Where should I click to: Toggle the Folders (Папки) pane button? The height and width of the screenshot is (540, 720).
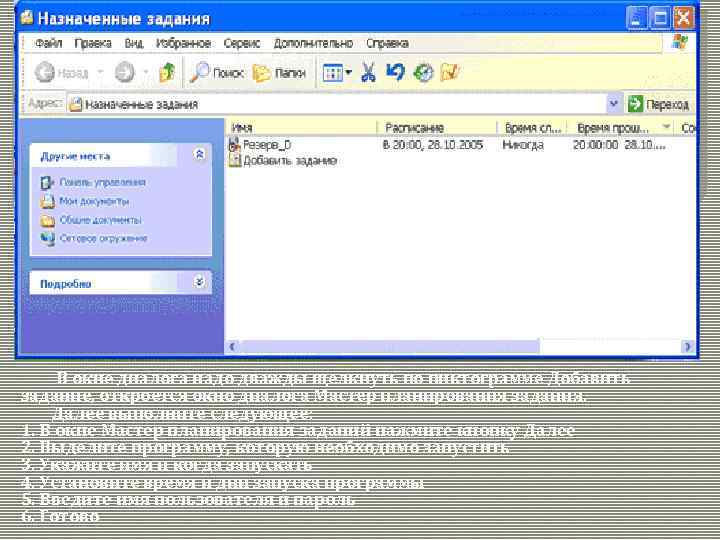click(279, 73)
